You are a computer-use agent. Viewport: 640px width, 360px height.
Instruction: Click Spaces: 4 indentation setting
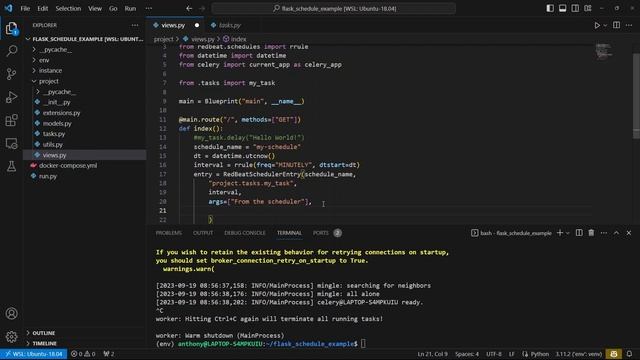[467, 354]
